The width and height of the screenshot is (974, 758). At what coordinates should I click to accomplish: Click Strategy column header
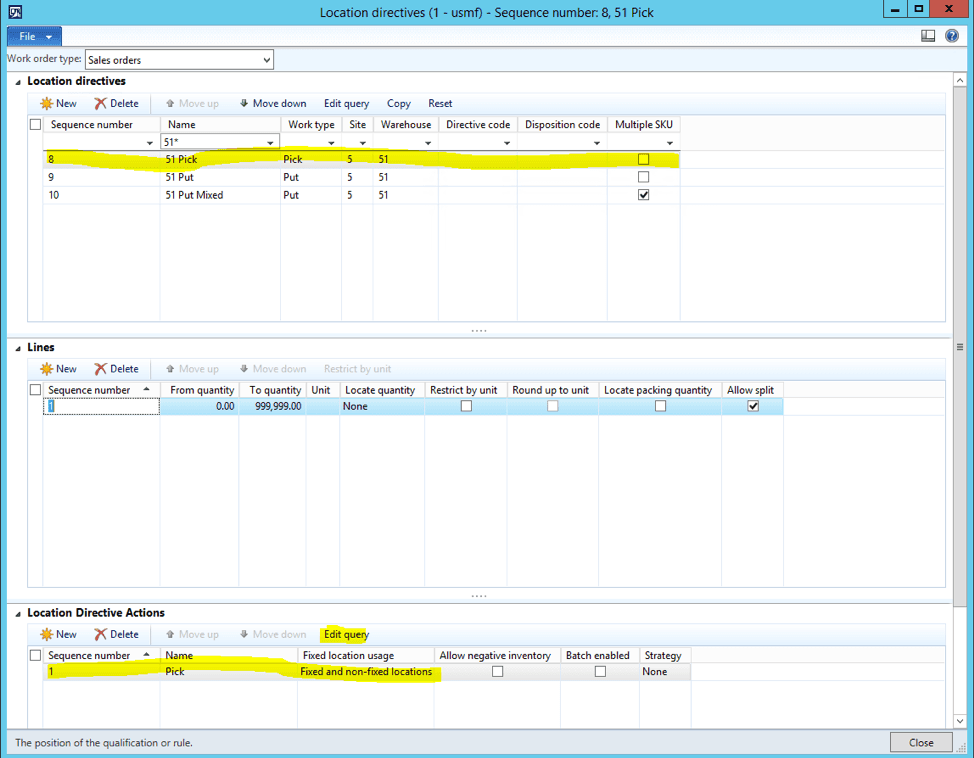point(663,655)
